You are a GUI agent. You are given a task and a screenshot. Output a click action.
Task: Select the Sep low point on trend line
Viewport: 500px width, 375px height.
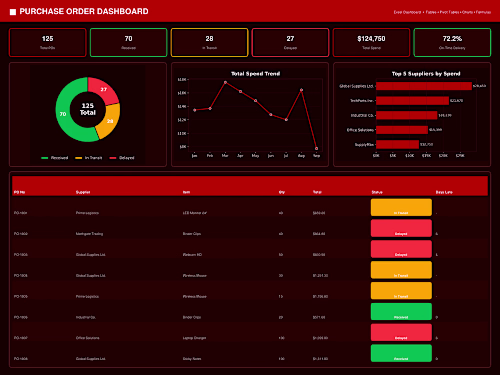[316, 148]
